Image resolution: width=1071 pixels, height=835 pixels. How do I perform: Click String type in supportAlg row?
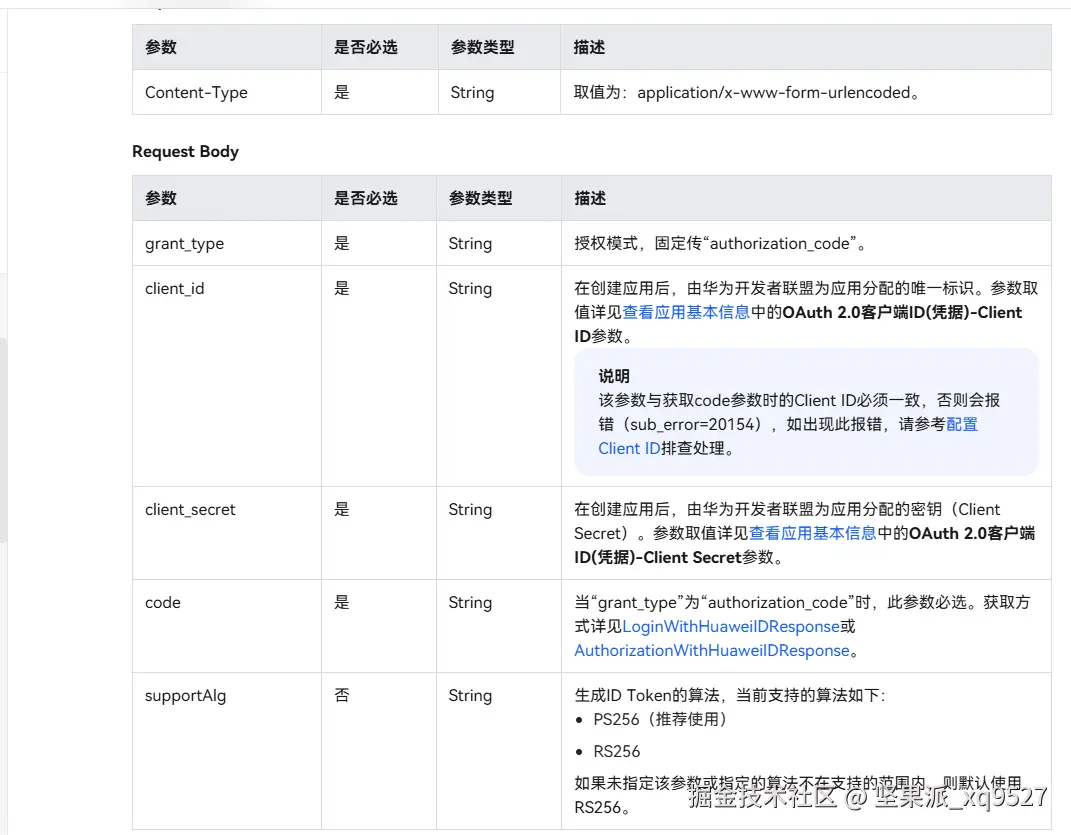pos(470,696)
